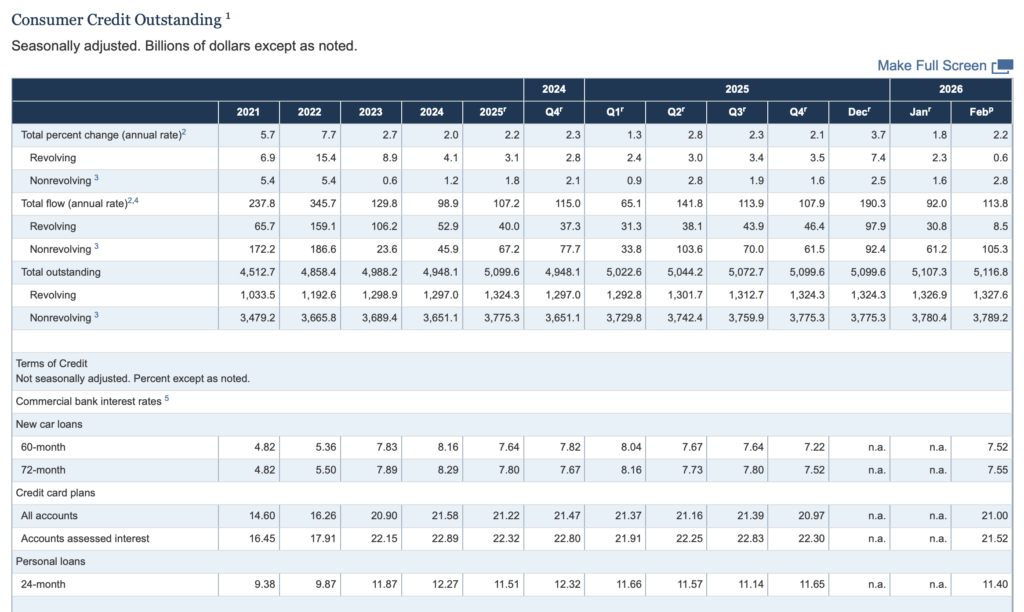
Task: Open footnote 5 next to Commercial bank interest rates
Action: tap(167, 398)
